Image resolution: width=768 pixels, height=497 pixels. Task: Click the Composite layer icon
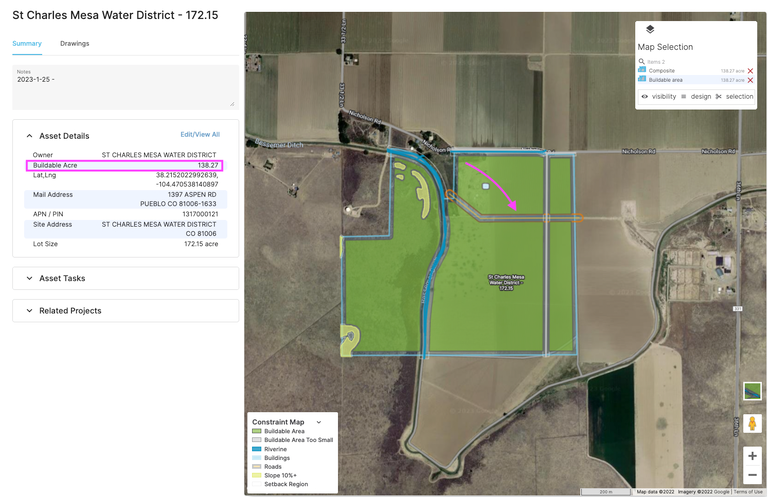[x=642, y=71]
